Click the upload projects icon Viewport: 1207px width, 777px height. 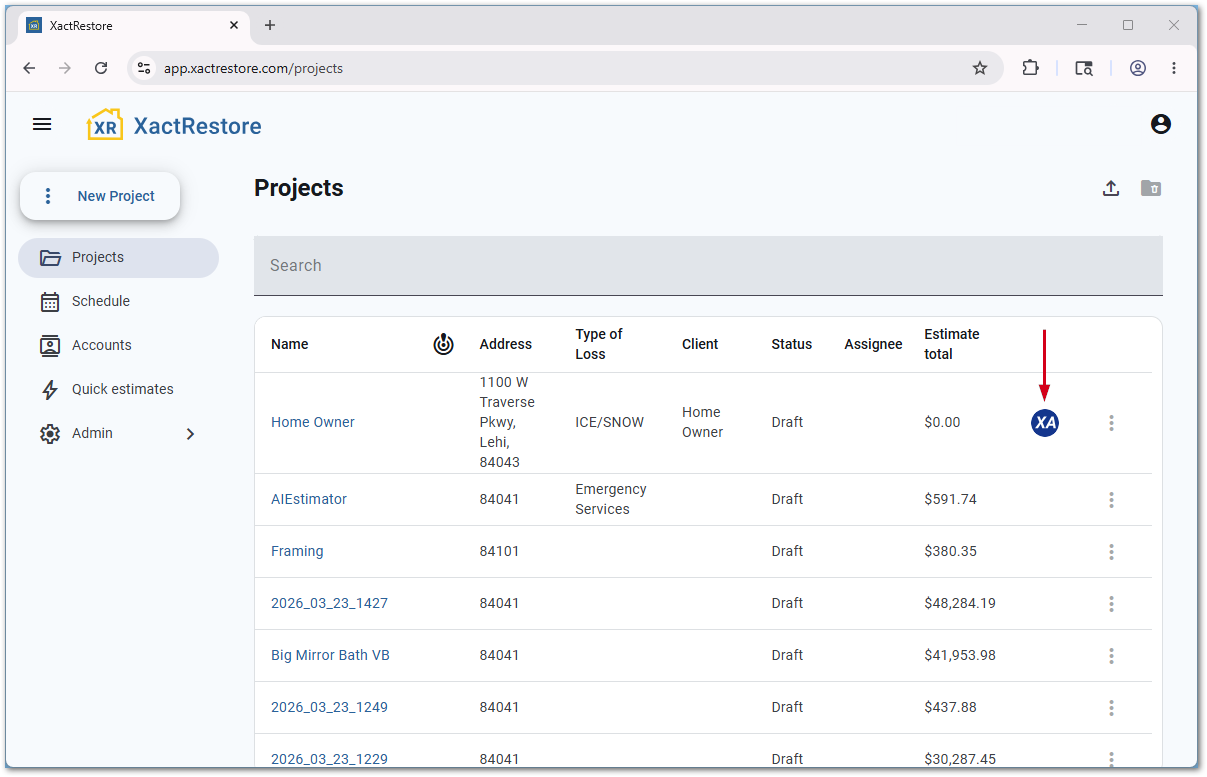1111,188
